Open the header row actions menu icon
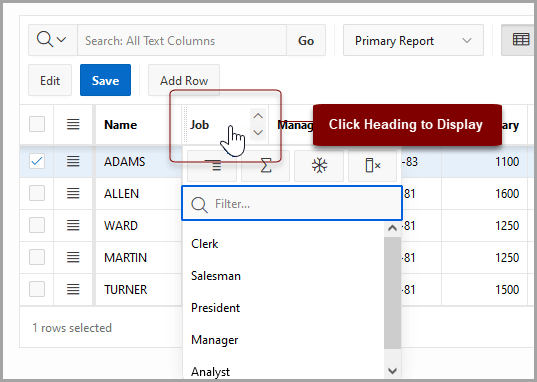Image resolution: width=537 pixels, height=382 pixels. click(x=73, y=124)
